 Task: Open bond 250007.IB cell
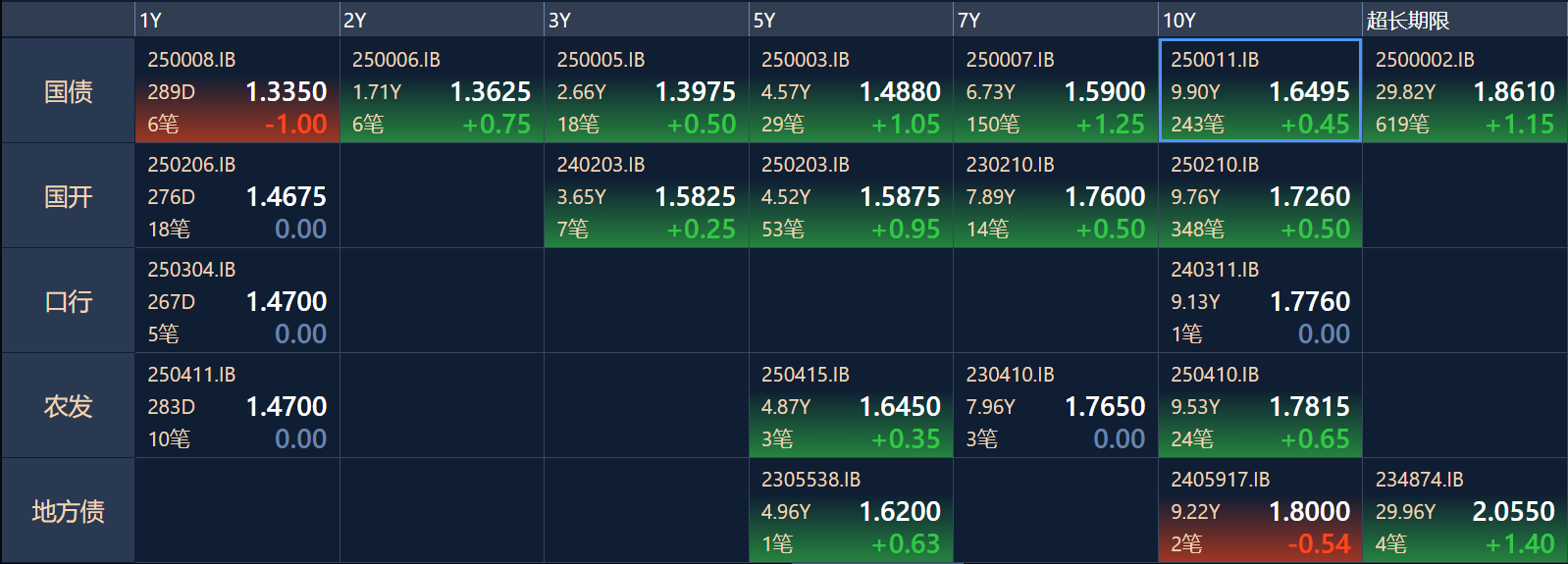pyautogui.click(x=1056, y=91)
